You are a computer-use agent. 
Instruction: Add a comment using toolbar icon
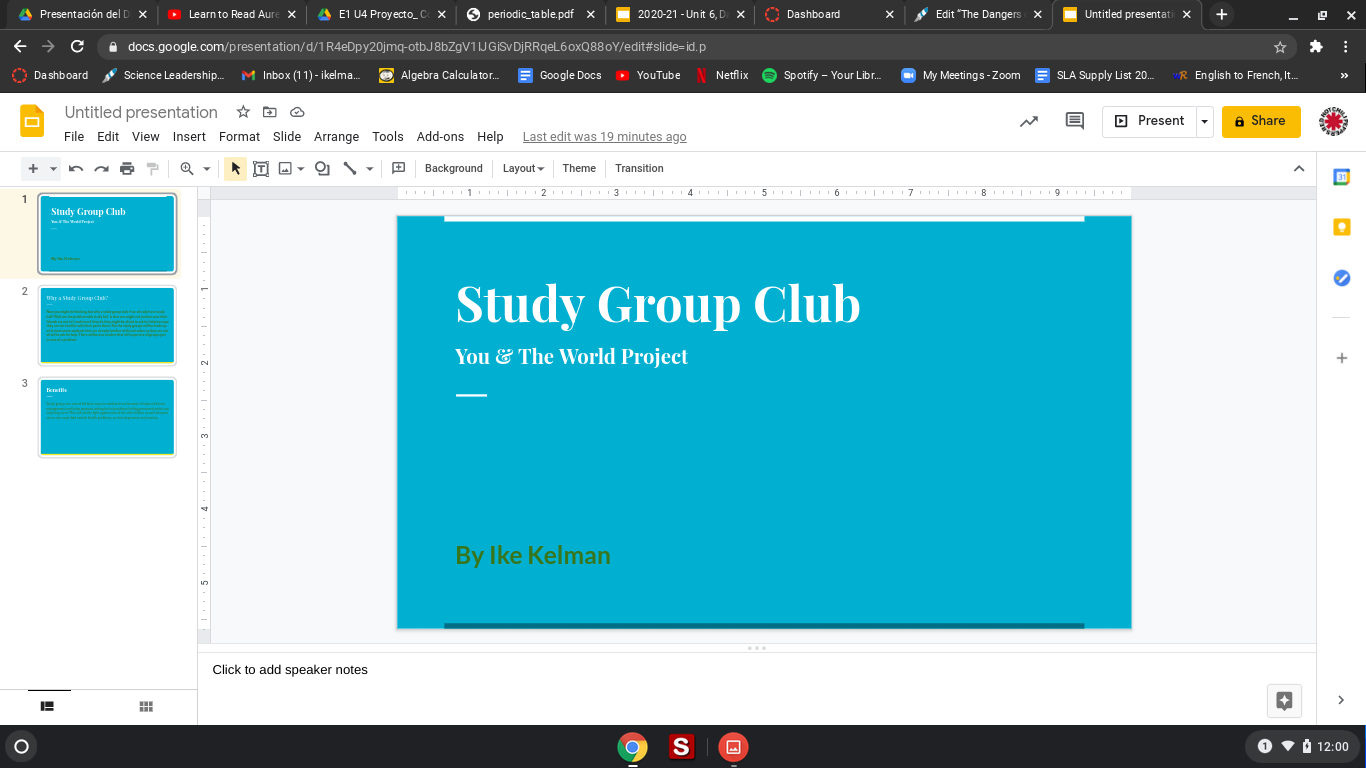point(398,169)
